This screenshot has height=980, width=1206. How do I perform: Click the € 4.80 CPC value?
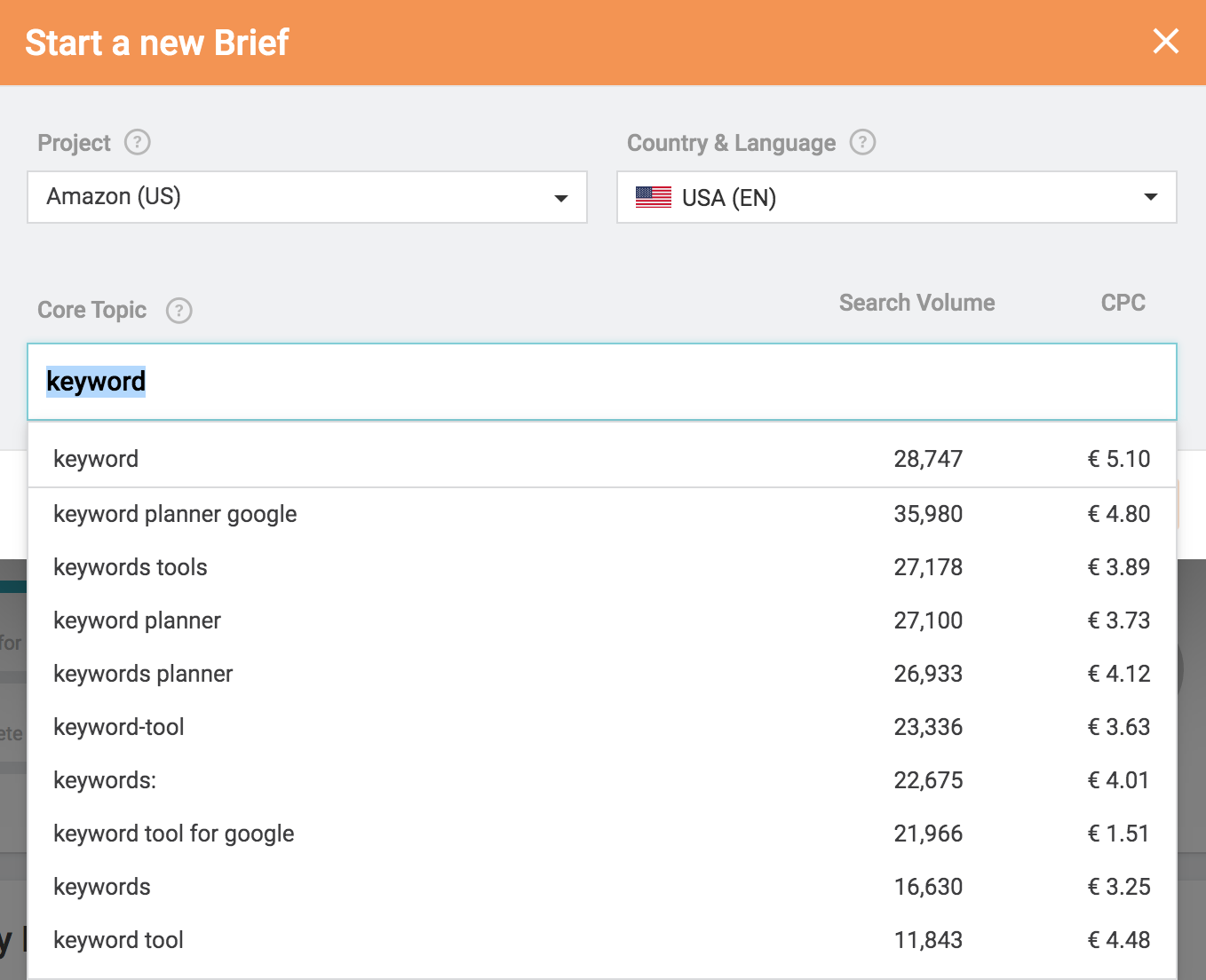click(1119, 514)
